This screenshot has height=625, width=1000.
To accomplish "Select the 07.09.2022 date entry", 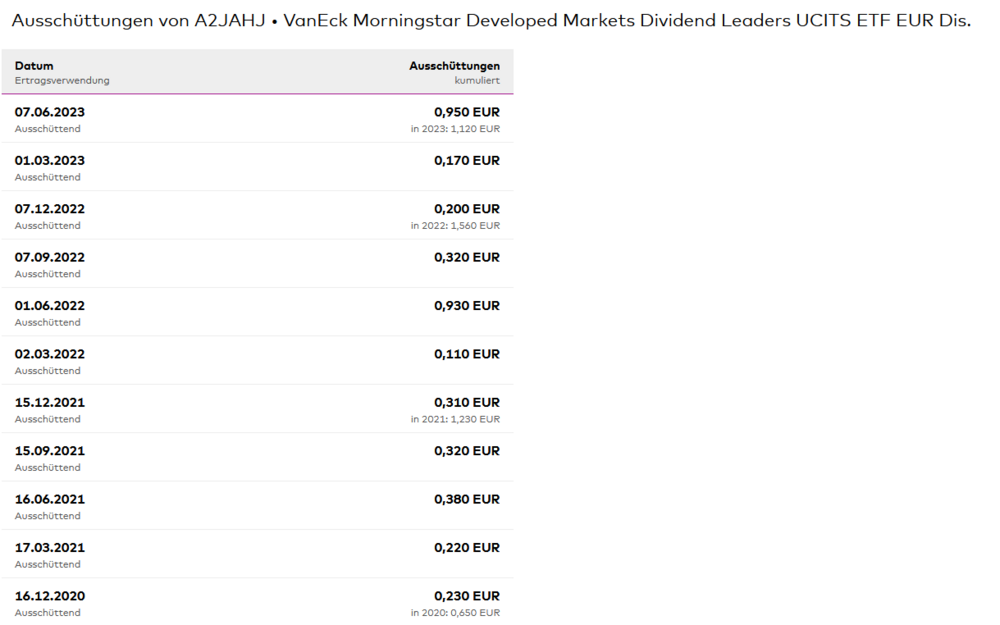I will pos(50,258).
